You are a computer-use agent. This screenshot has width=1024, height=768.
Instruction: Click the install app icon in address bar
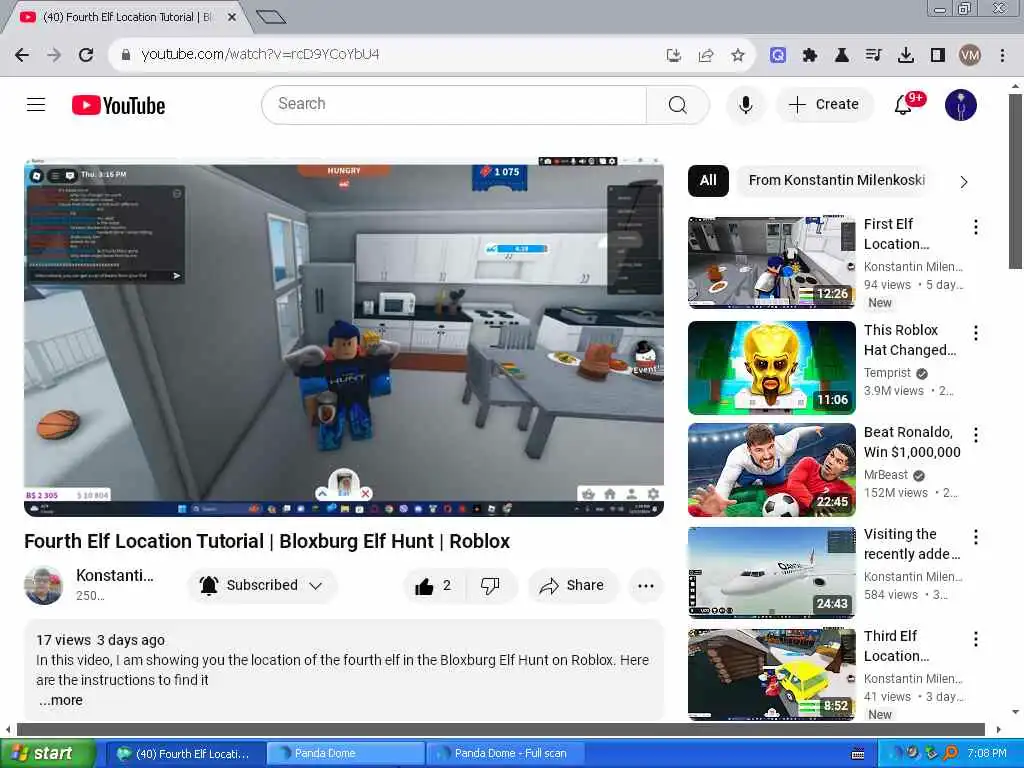673,56
